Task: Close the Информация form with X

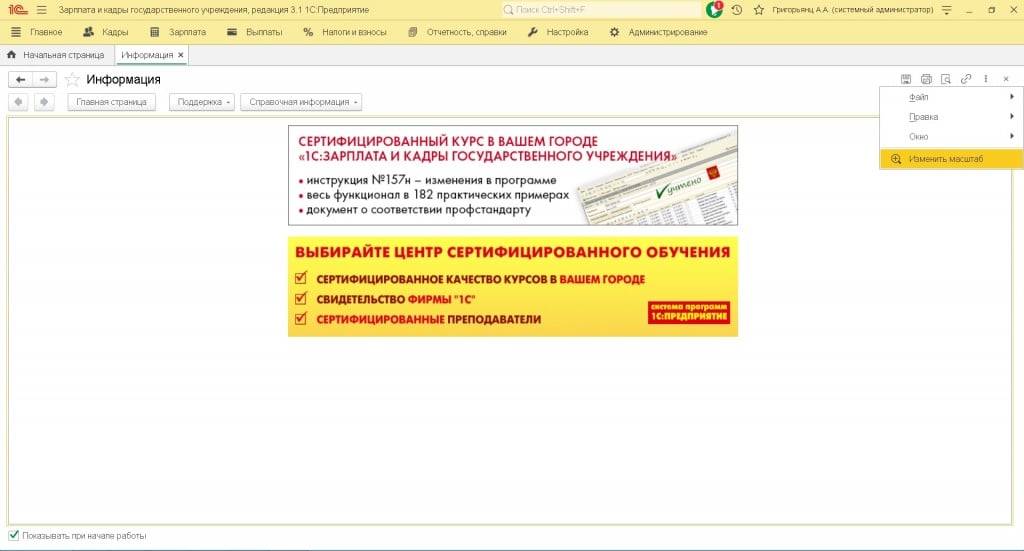Action: [1006, 79]
